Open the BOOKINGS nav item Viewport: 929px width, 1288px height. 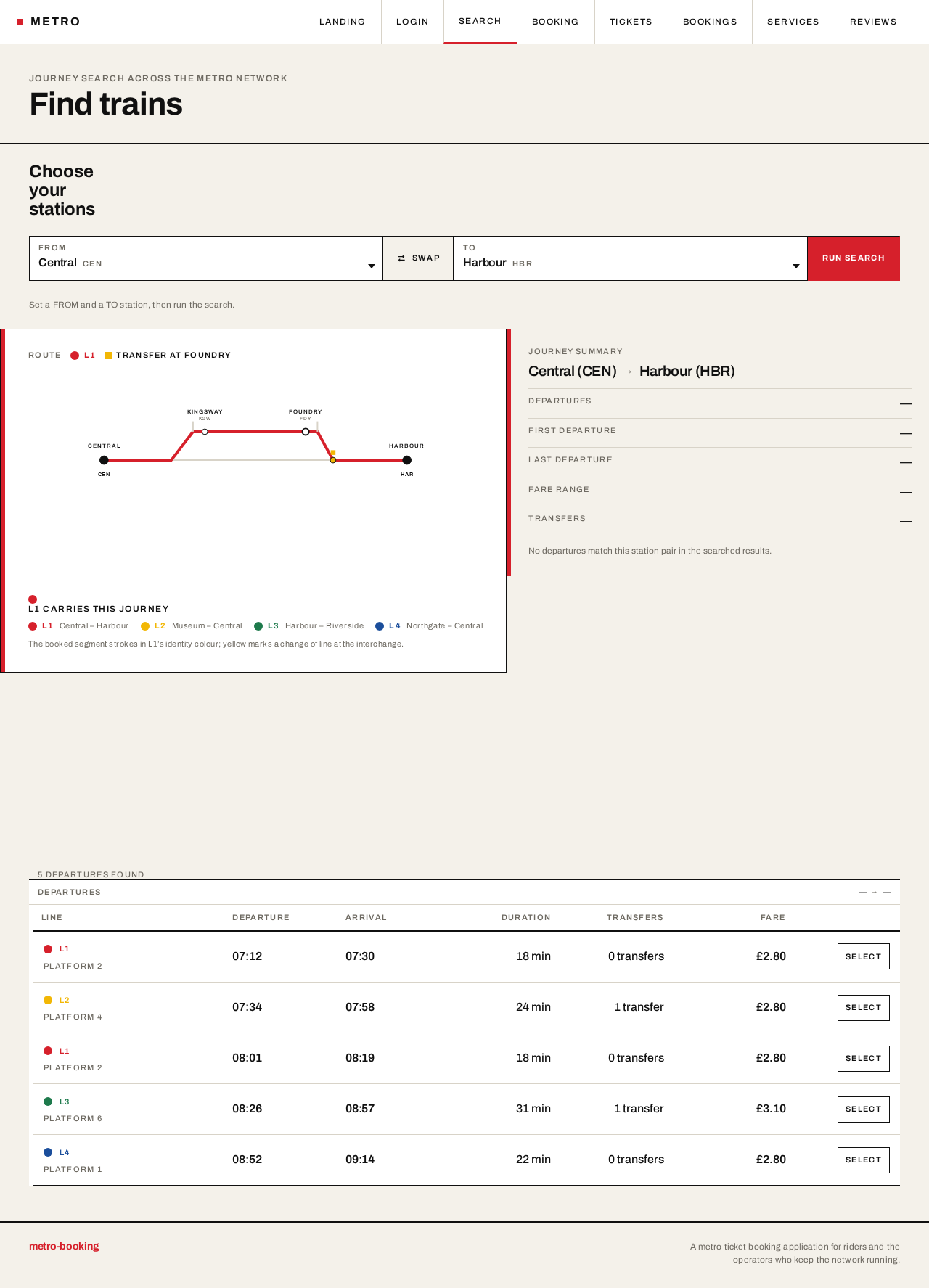point(710,22)
